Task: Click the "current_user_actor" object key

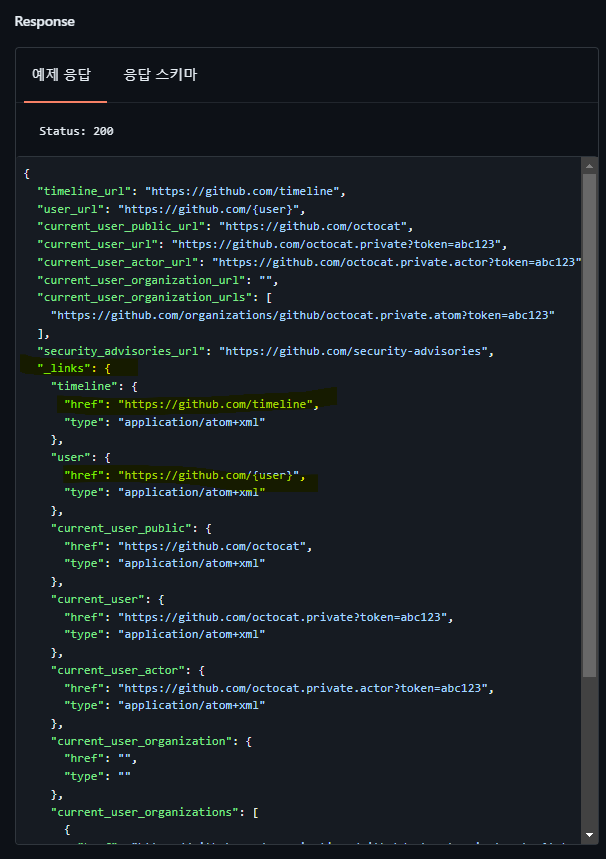Action: [117, 670]
